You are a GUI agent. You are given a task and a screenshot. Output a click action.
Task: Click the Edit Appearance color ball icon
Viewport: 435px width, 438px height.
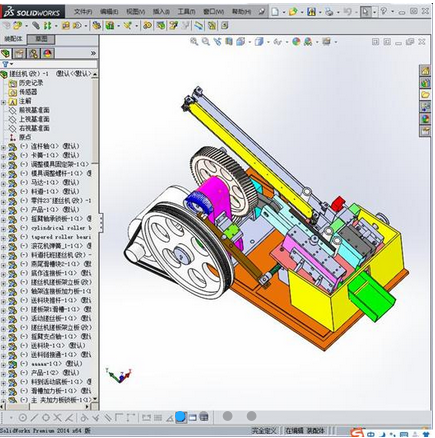(x=296, y=42)
